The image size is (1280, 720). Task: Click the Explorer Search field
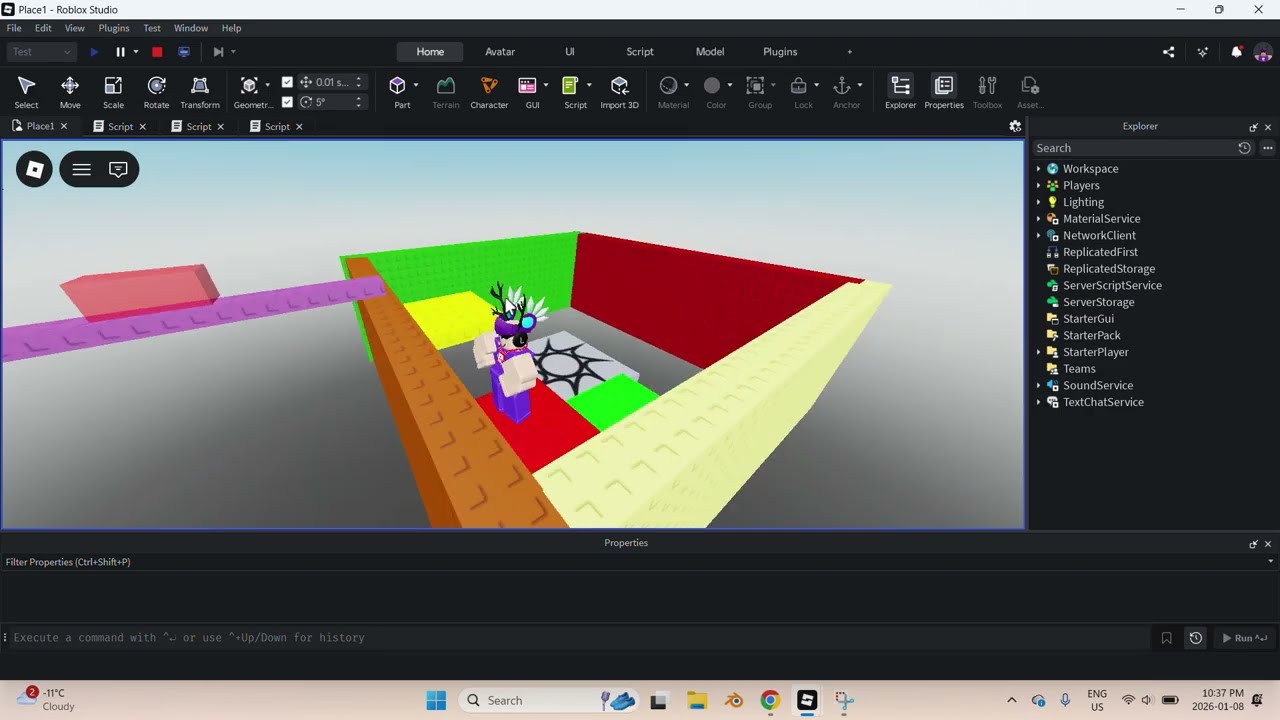(x=1134, y=148)
